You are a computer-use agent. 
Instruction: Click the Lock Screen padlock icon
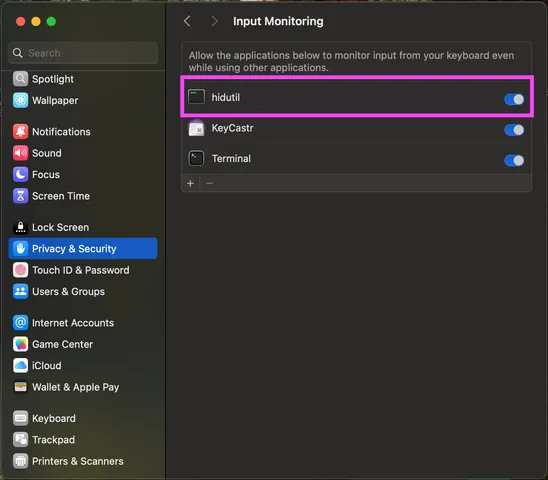tap(20, 228)
